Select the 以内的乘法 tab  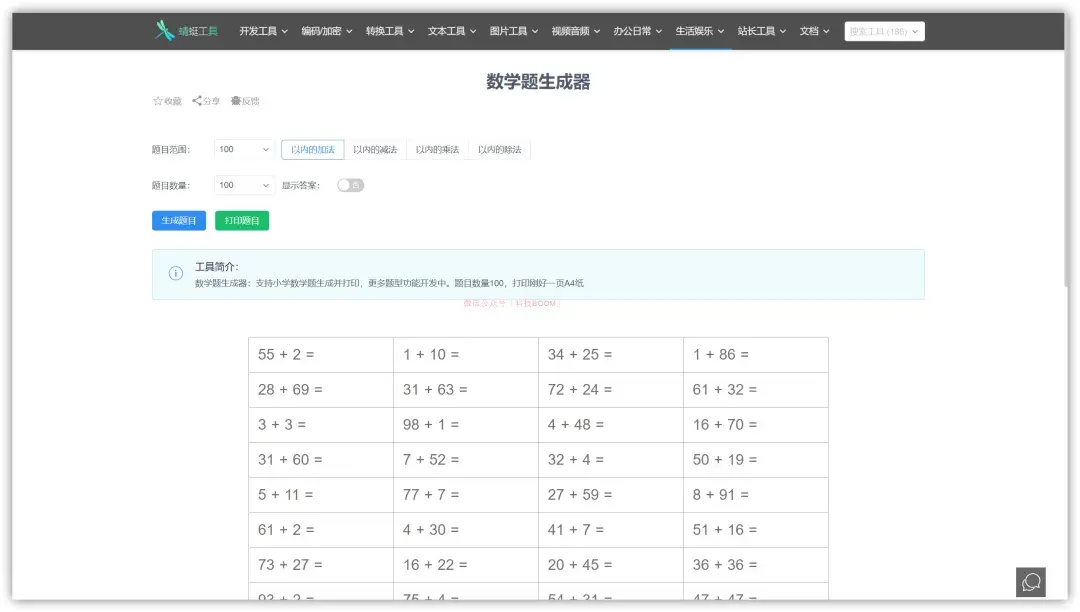coord(437,149)
